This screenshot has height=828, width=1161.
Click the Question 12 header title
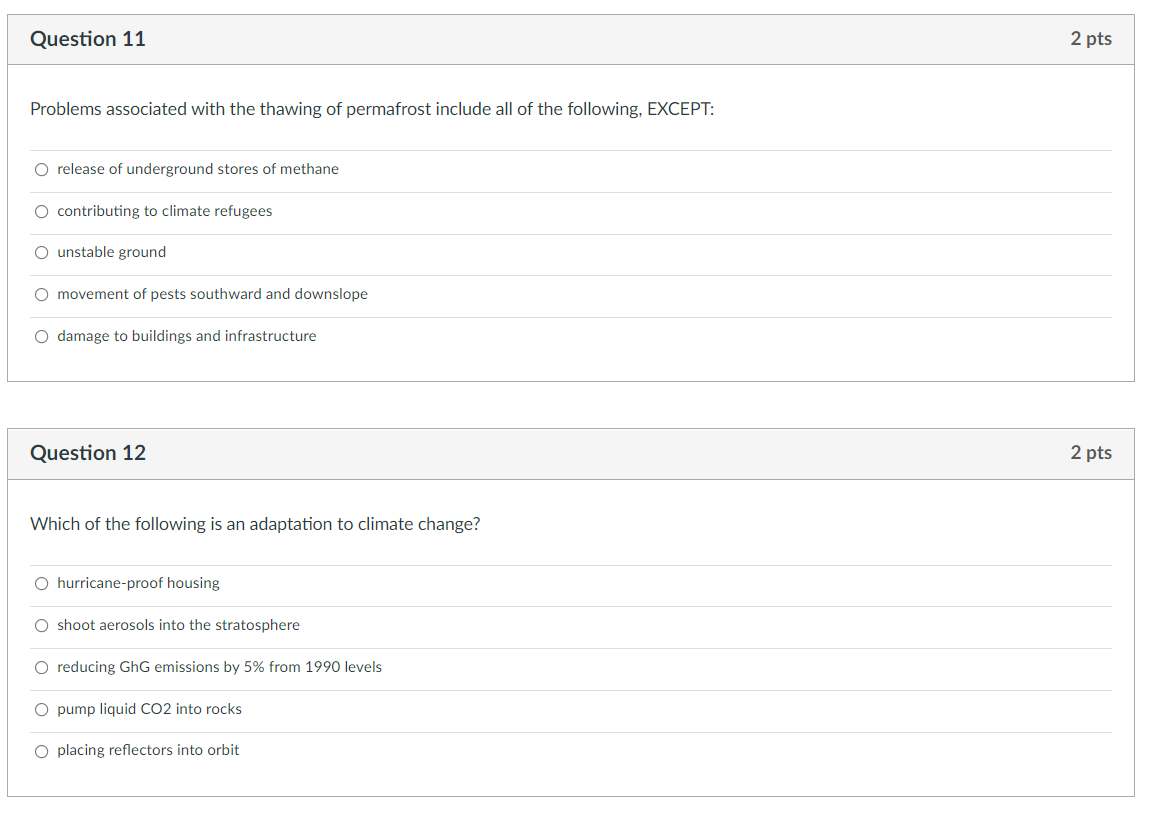click(x=87, y=453)
